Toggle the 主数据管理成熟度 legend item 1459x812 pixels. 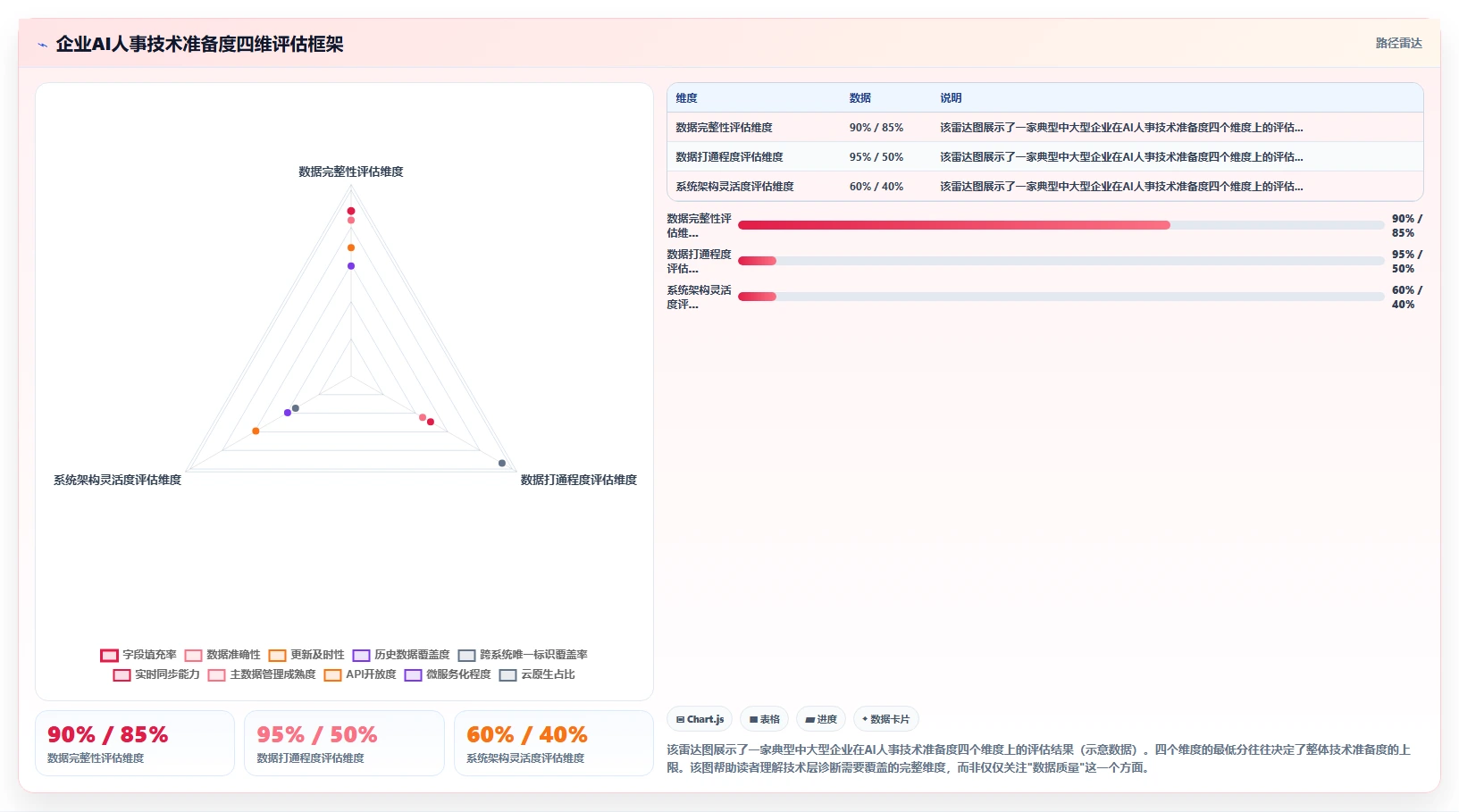tap(262, 674)
